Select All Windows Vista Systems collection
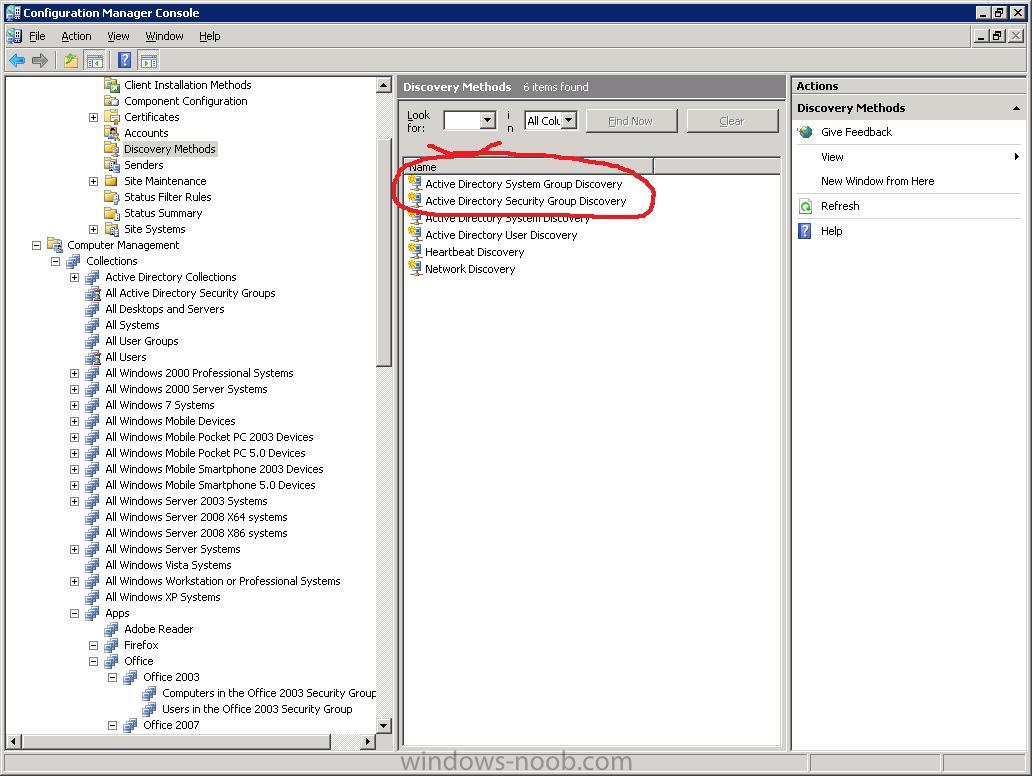This screenshot has width=1032, height=776. click(x=168, y=565)
